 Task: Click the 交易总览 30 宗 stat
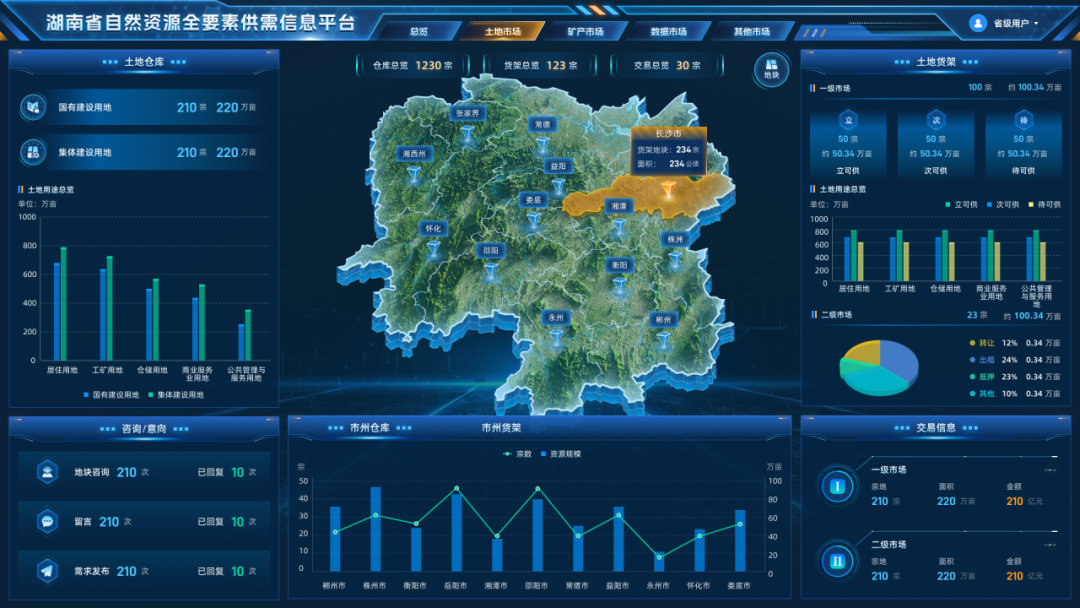(x=667, y=65)
